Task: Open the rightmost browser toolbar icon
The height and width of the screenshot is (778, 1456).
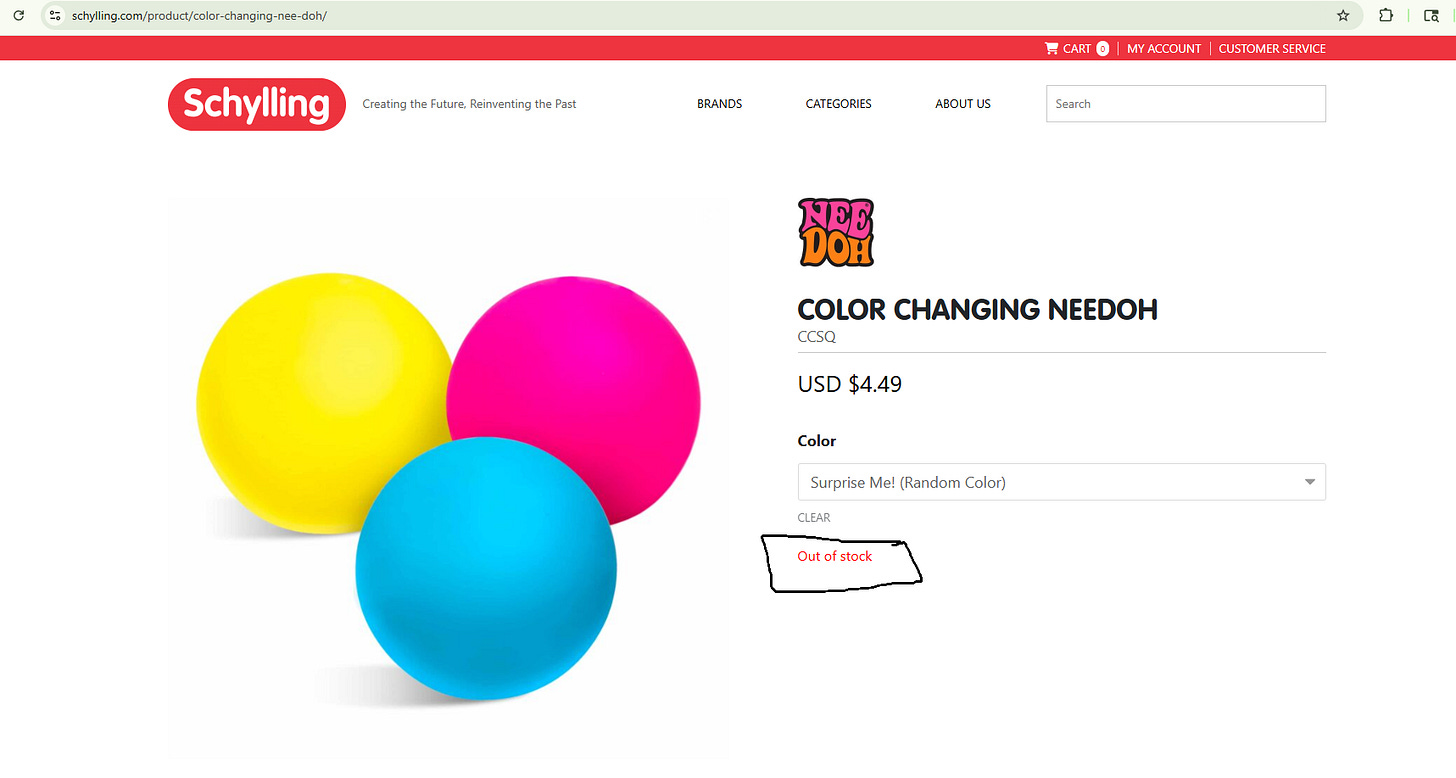Action: pyautogui.click(x=1432, y=16)
